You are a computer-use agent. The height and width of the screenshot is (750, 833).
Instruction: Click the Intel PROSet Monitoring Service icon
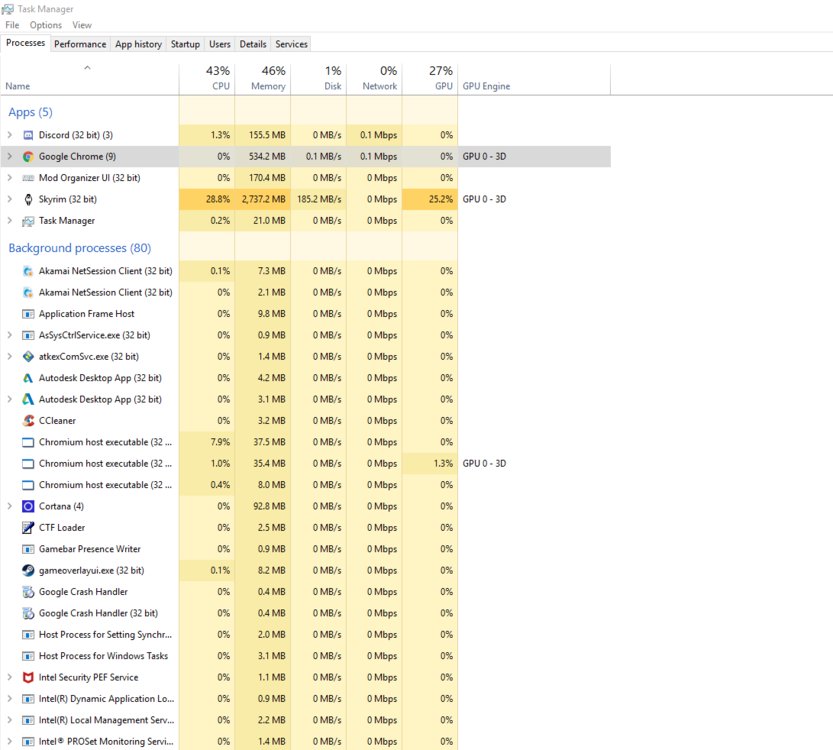tap(28, 742)
